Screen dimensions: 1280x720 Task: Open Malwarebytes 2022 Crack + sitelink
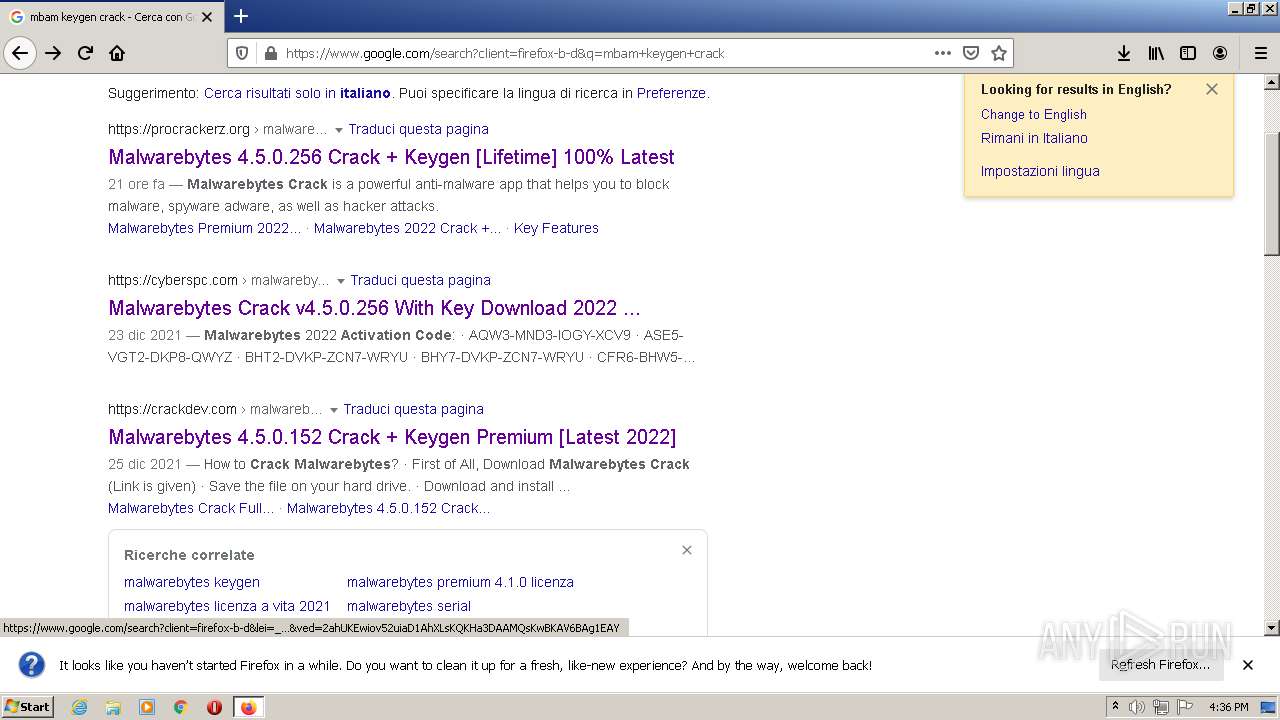(x=407, y=228)
